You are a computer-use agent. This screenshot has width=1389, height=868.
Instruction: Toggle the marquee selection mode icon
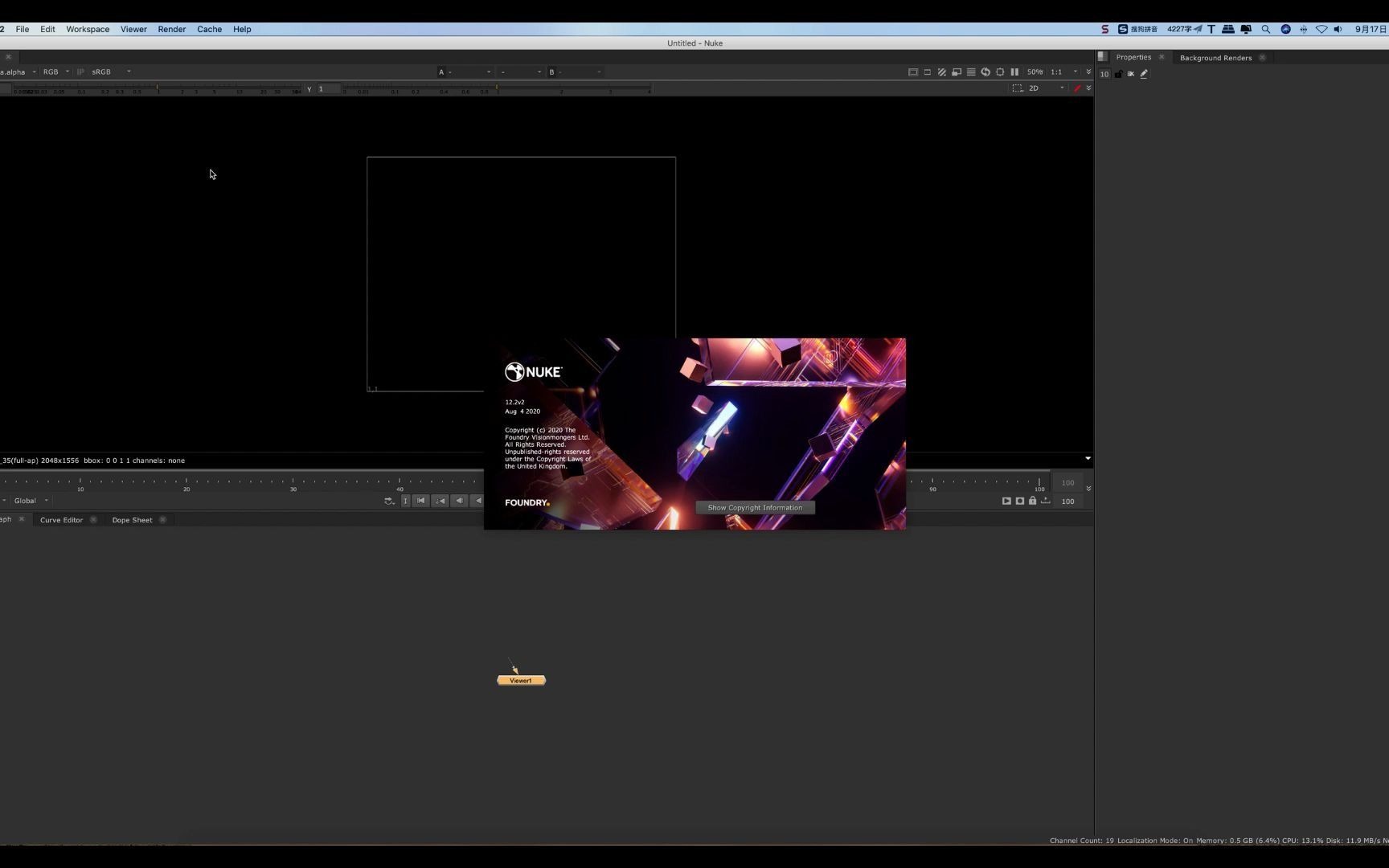pyautogui.click(x=1018, y=88)
